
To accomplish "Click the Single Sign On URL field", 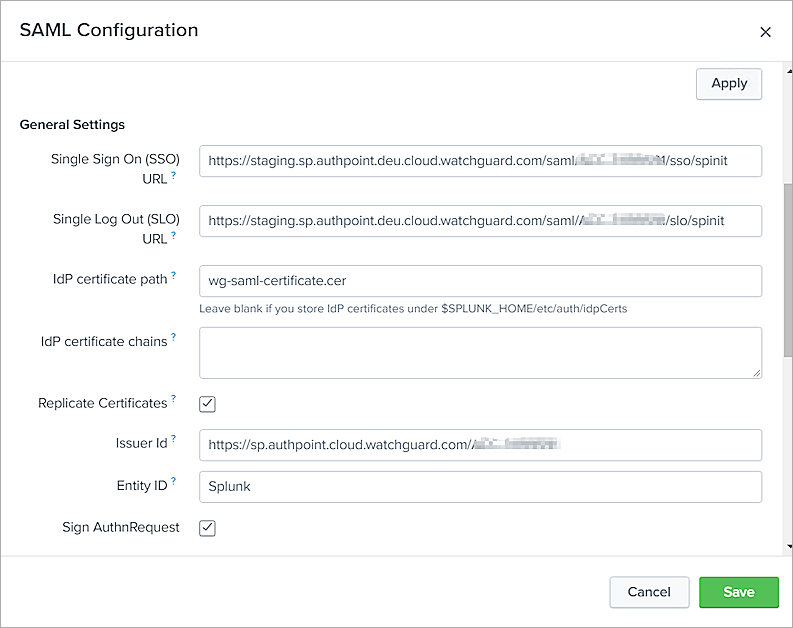I will [480, 161].
